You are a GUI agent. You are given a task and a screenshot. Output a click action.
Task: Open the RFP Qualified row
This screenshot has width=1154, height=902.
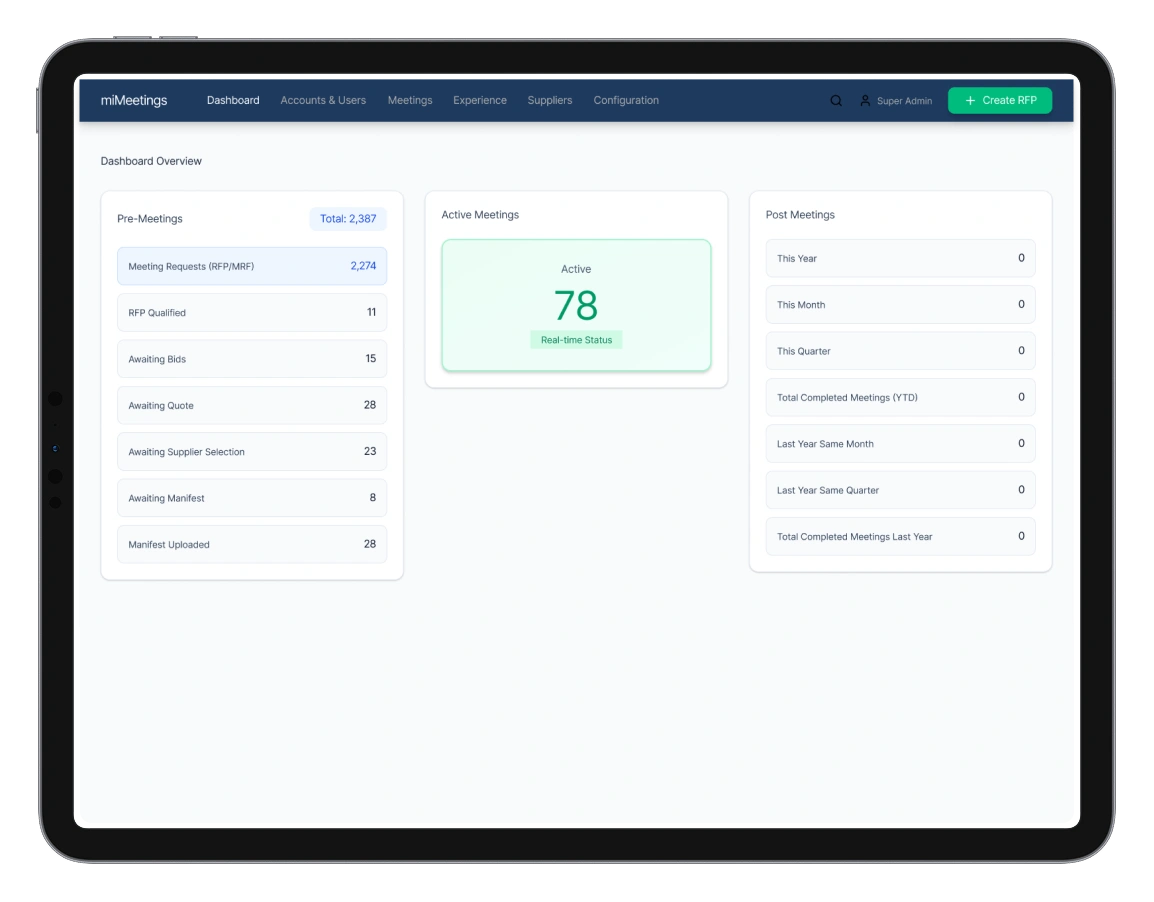pos(252,312)
